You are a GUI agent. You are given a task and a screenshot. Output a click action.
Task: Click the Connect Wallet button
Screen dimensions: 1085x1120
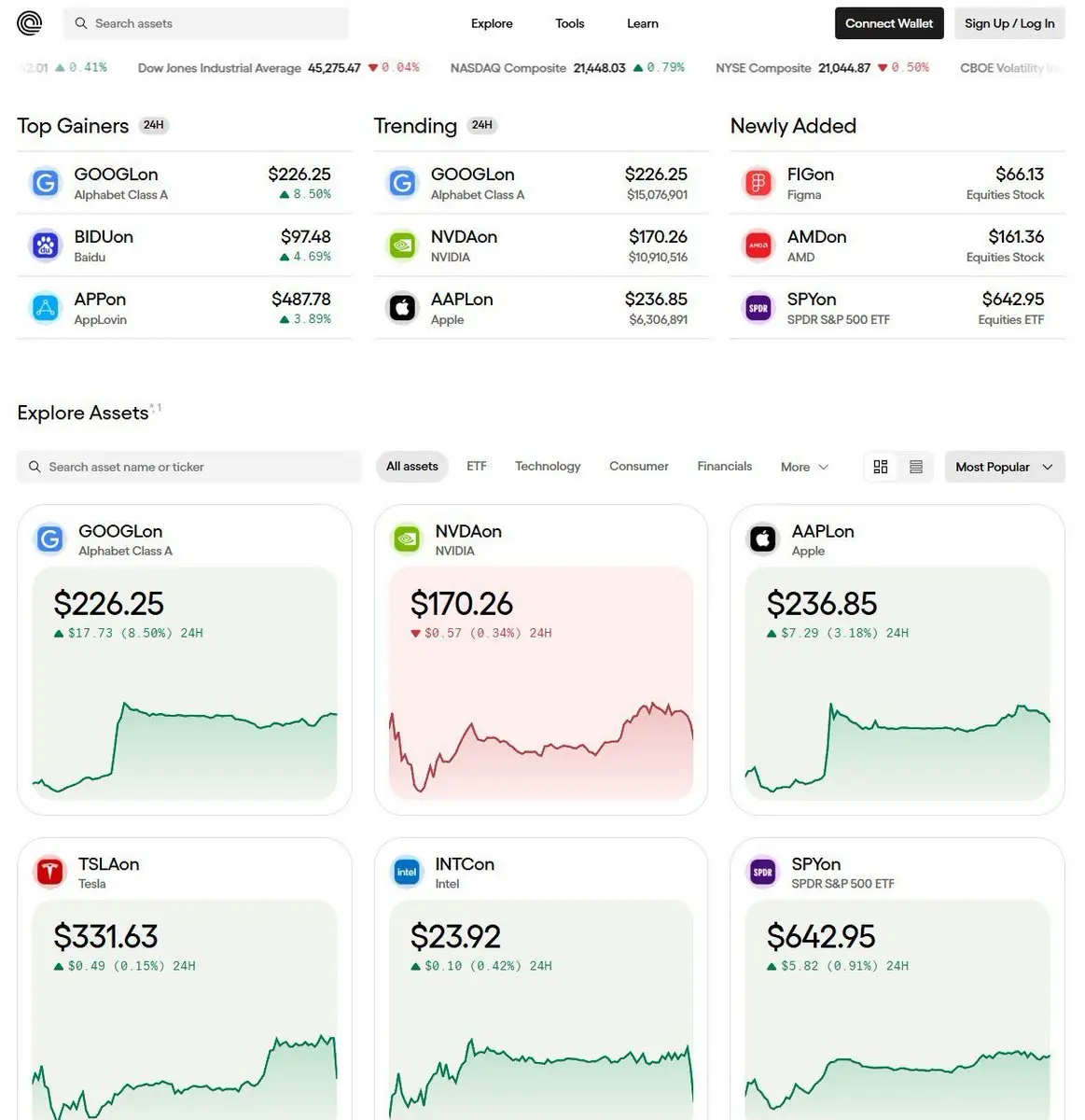click(889, 23)
